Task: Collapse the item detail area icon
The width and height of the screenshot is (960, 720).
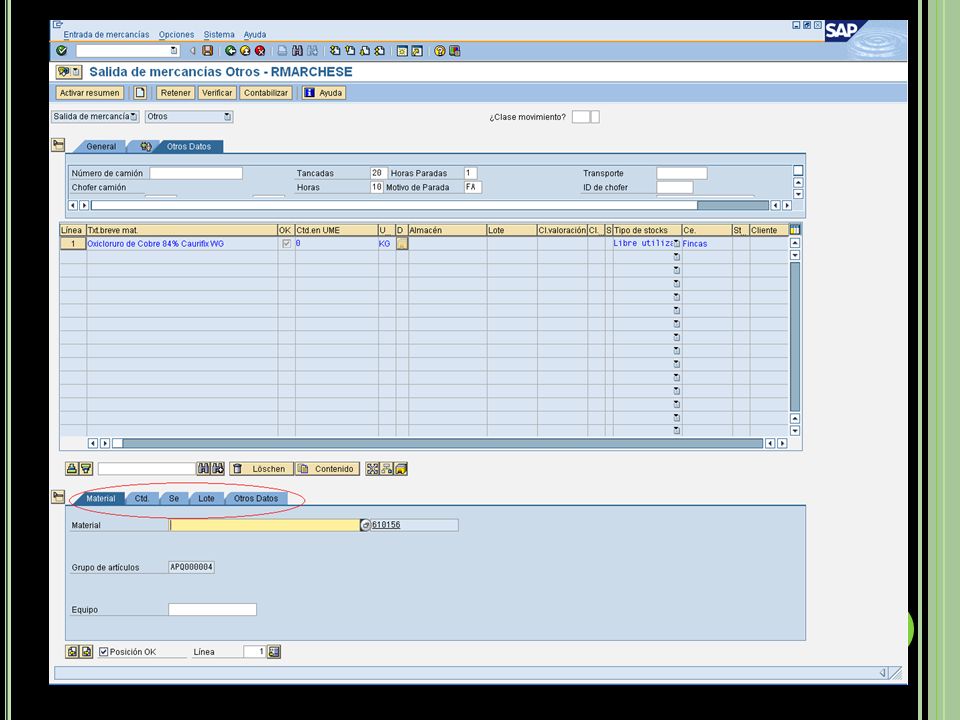Action: (x=58, y=497)
